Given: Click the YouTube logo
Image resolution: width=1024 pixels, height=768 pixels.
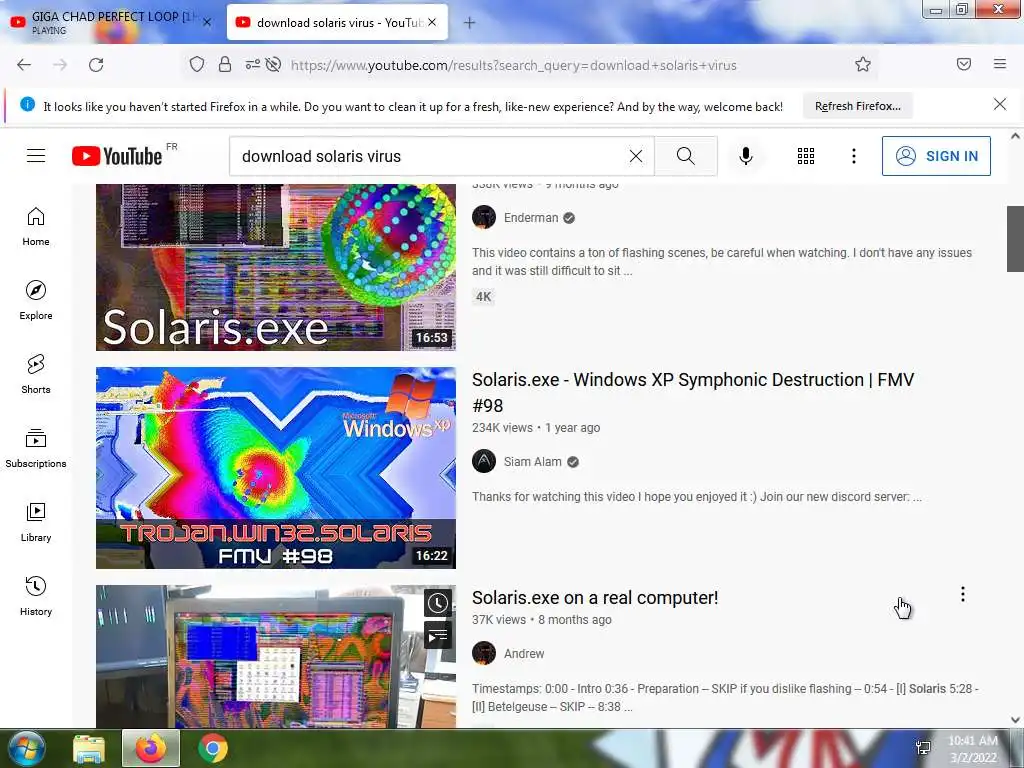Looking at the screenshot, I should coord(117,156).
